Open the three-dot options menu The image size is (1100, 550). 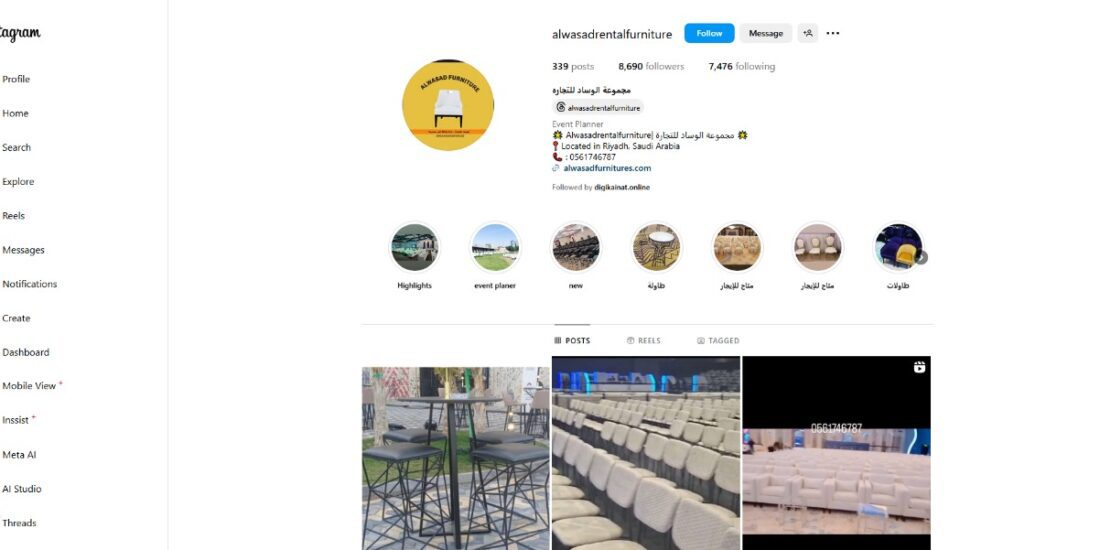(833, 33)
